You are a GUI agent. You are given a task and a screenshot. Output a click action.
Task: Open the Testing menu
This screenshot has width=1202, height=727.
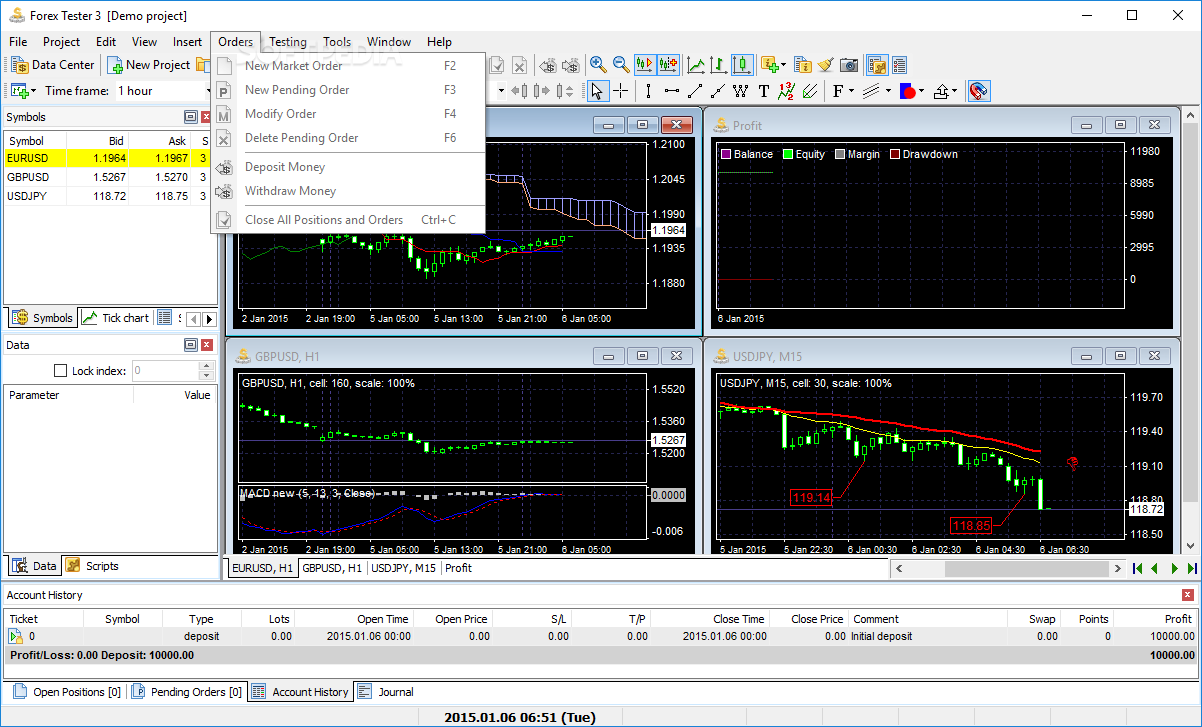pos(288,42)
